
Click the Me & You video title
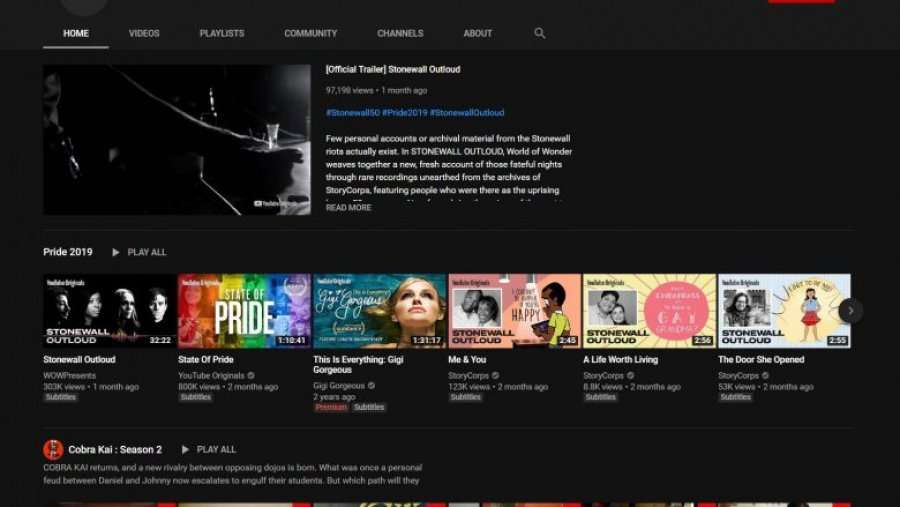pos(467,359)
